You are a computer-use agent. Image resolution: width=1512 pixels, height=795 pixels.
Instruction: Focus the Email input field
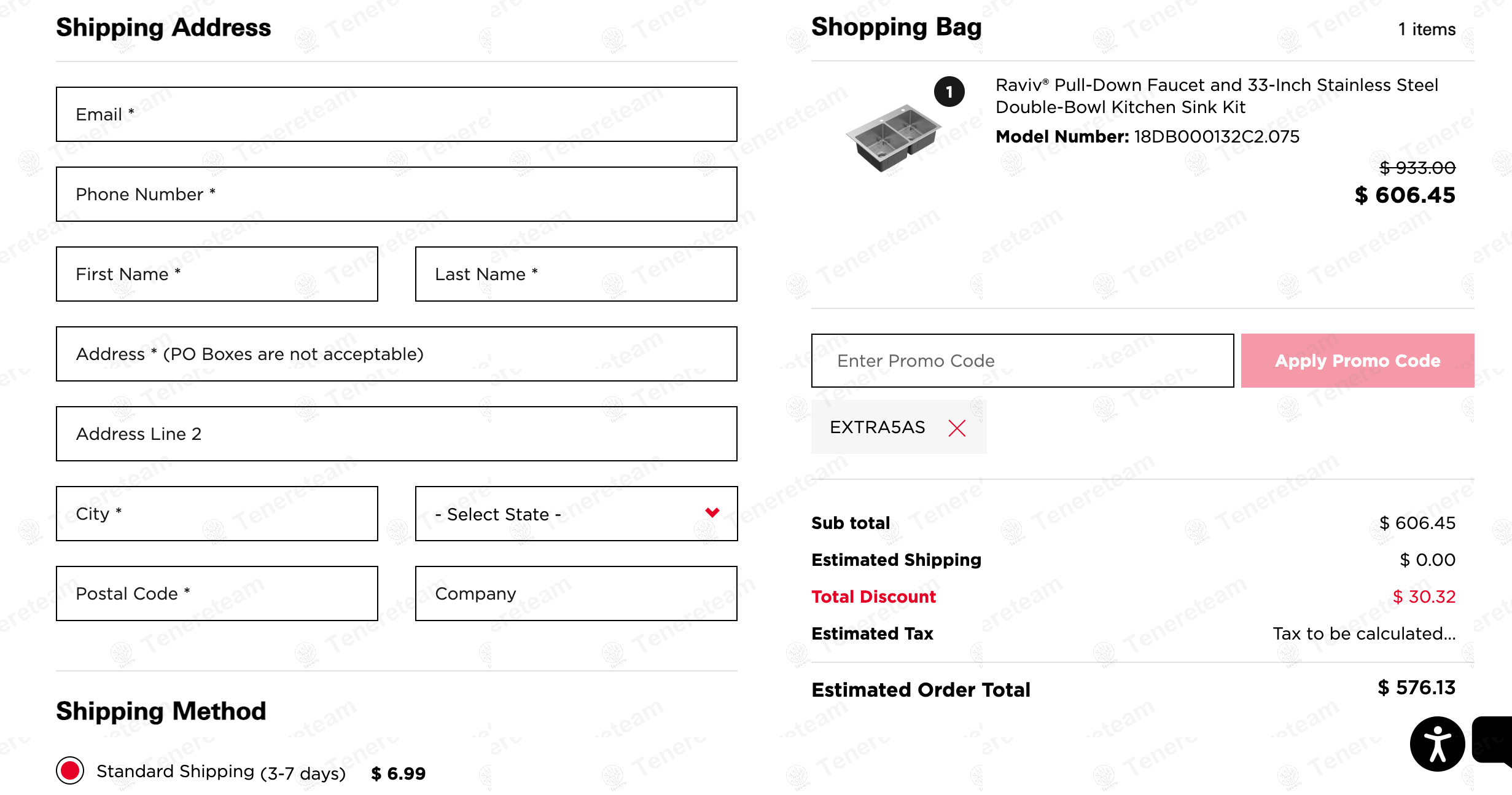tap(396, 114)
